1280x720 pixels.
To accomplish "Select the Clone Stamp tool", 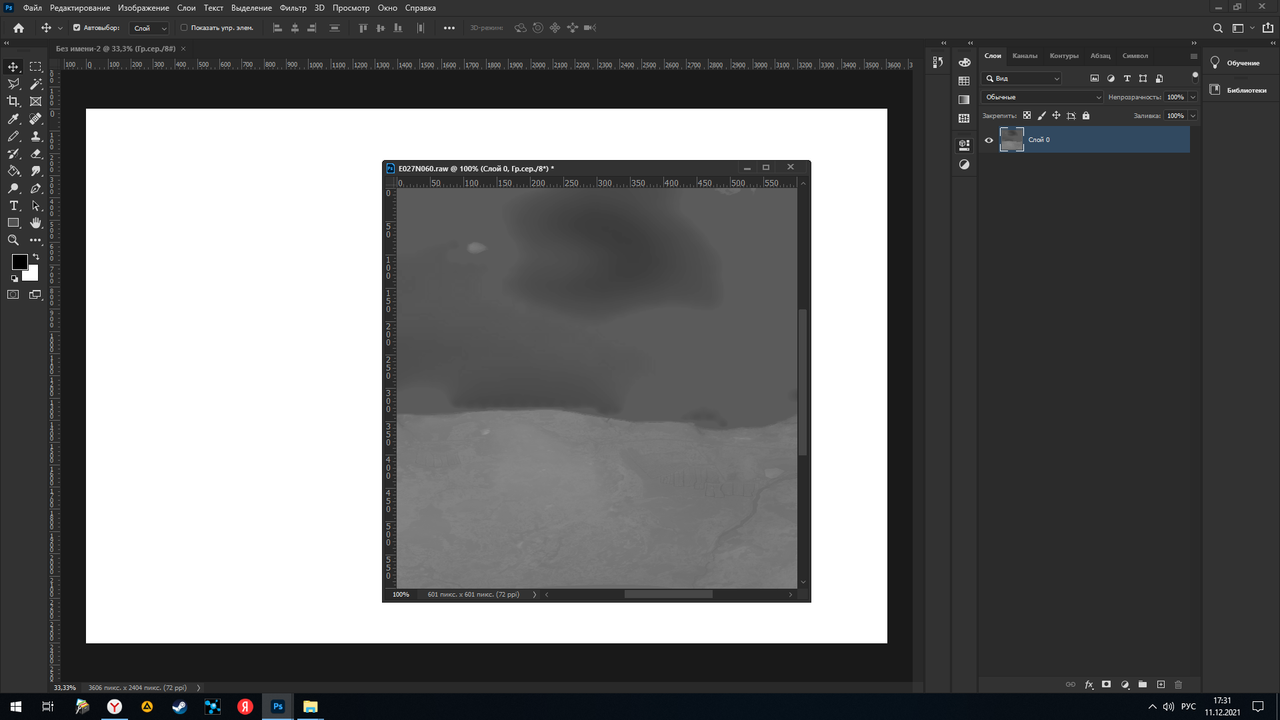I will [36, 136].
